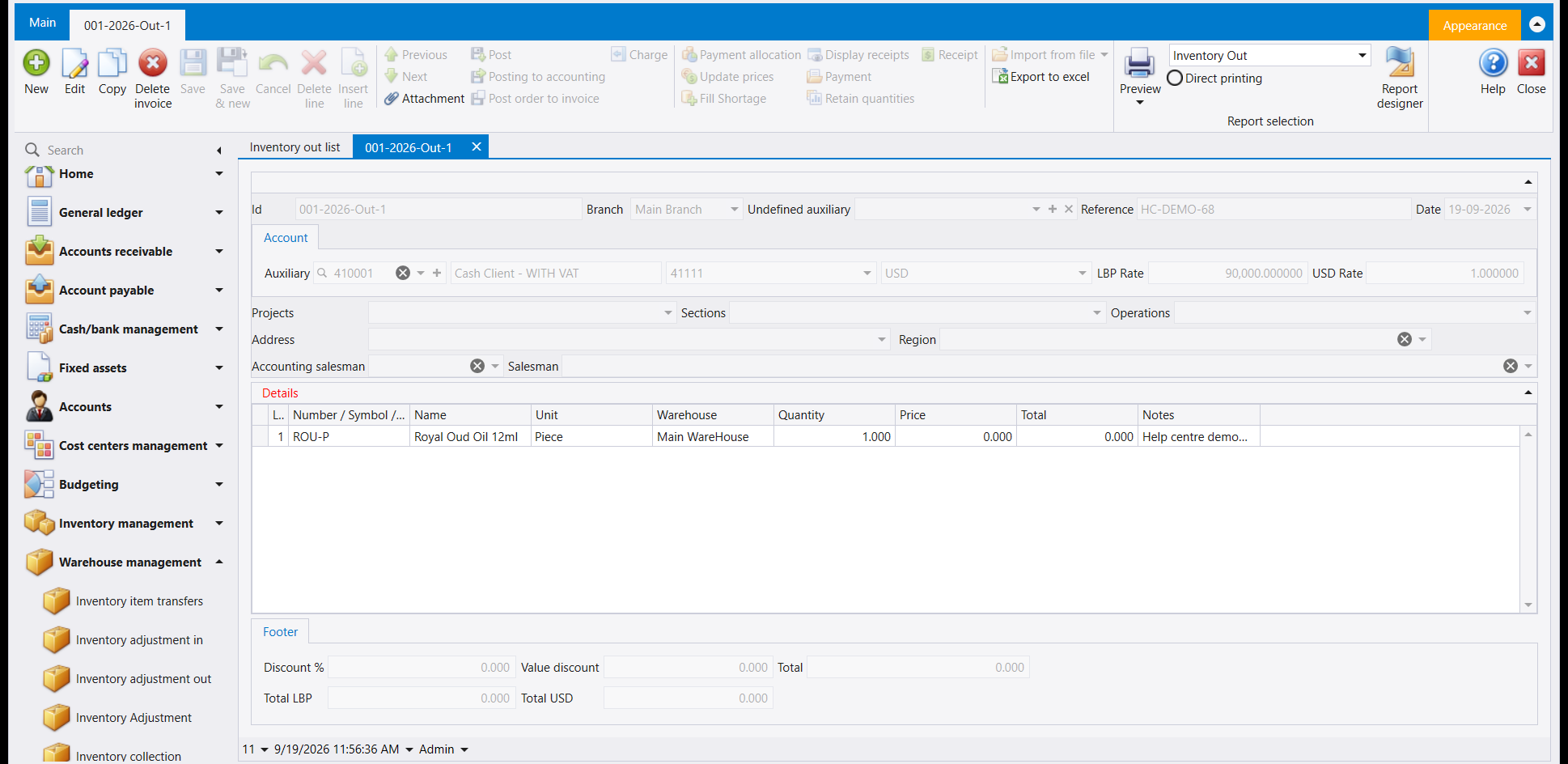Click the Copy document icon
Image resolution: width=1568 pixels, height=764 pixels.
tap(112, 63)
